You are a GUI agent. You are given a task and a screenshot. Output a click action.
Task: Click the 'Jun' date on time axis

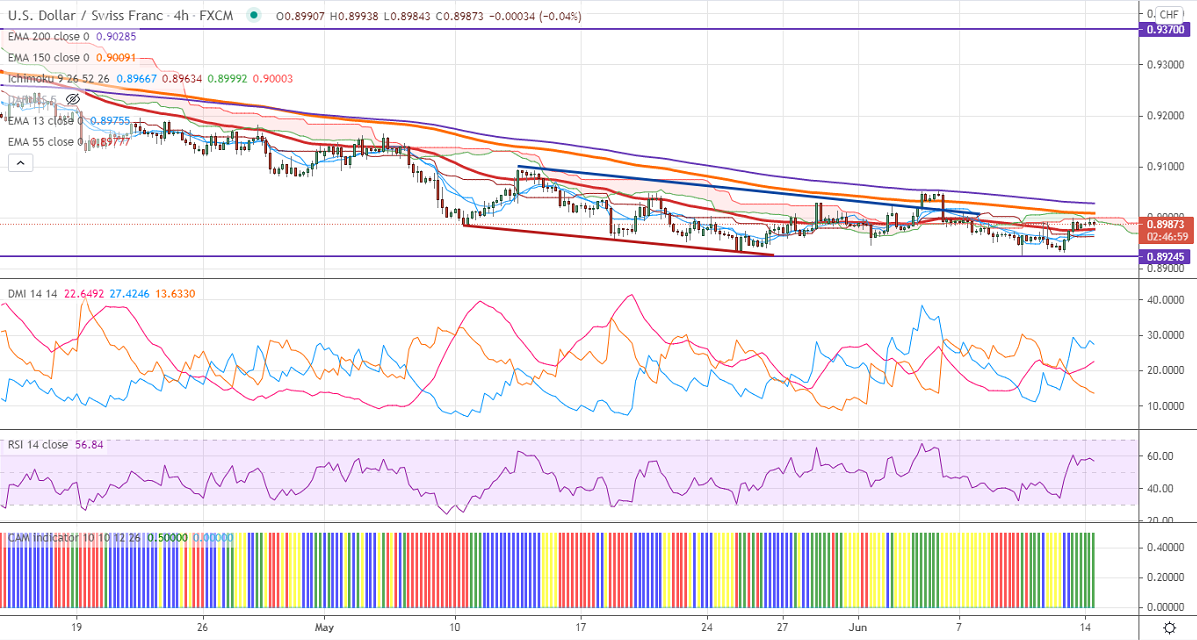tap(860, 628)
